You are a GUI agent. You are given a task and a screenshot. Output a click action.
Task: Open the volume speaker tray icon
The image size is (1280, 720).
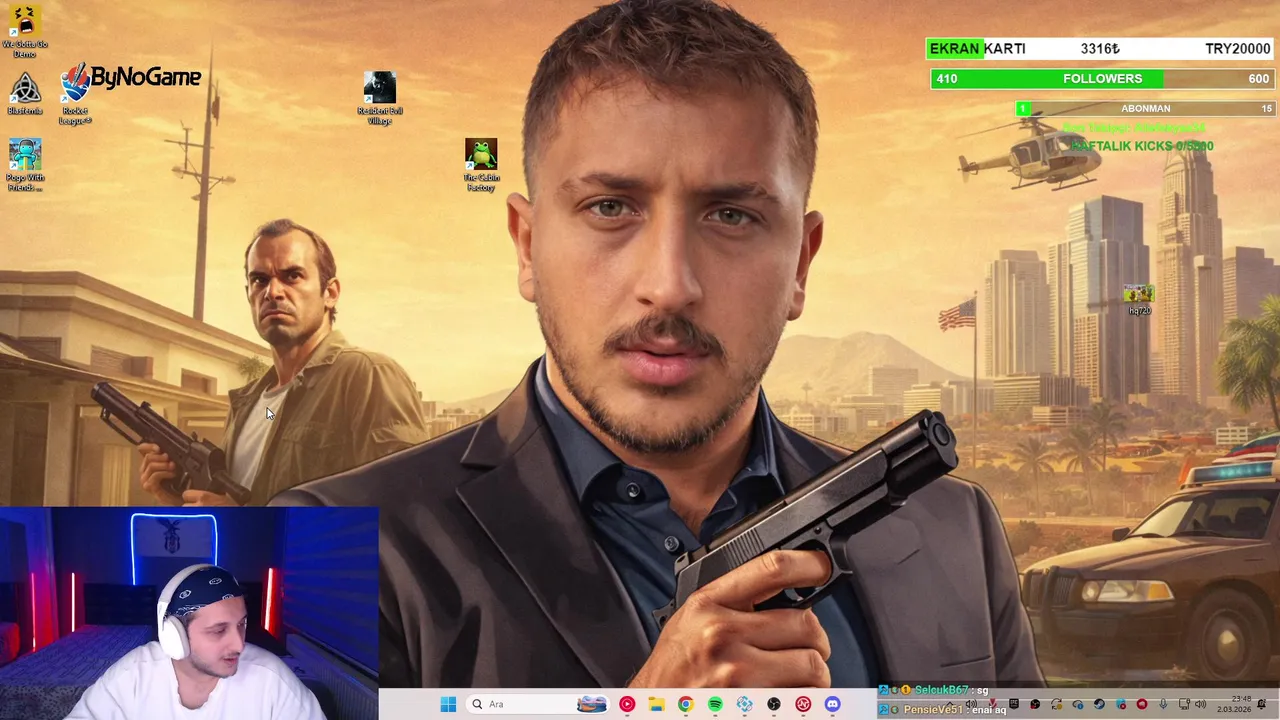pos(1200,704)
